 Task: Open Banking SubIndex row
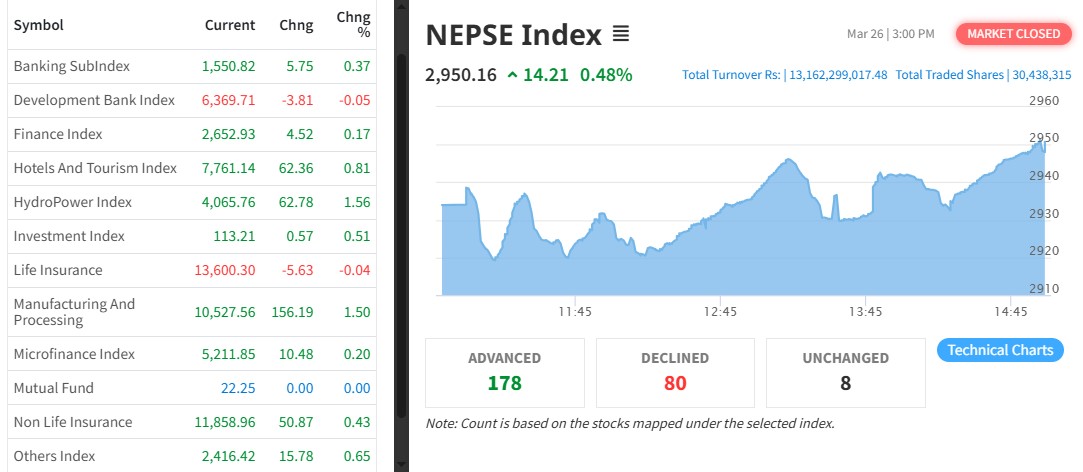72,66
